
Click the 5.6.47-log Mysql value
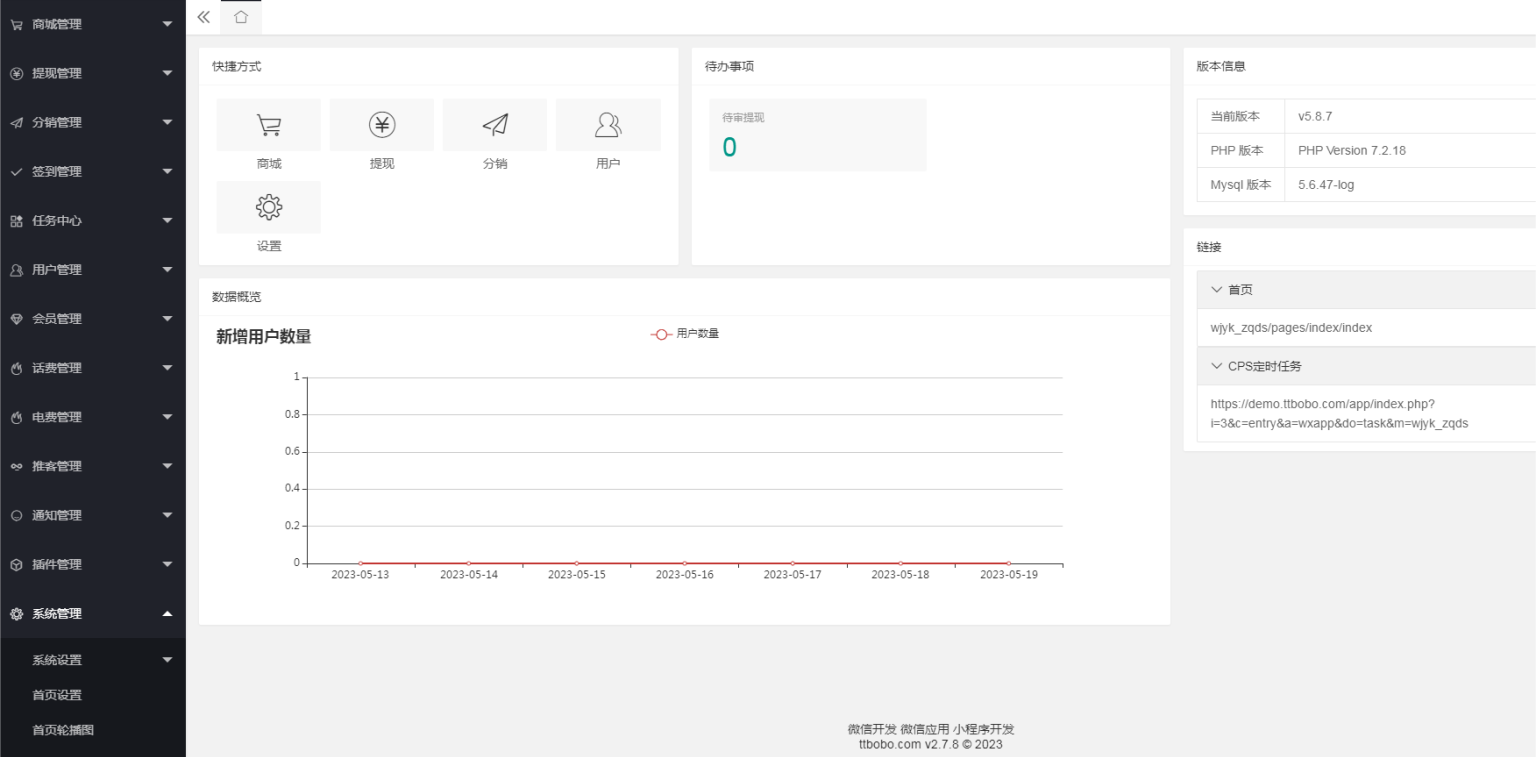(1326, 185)
